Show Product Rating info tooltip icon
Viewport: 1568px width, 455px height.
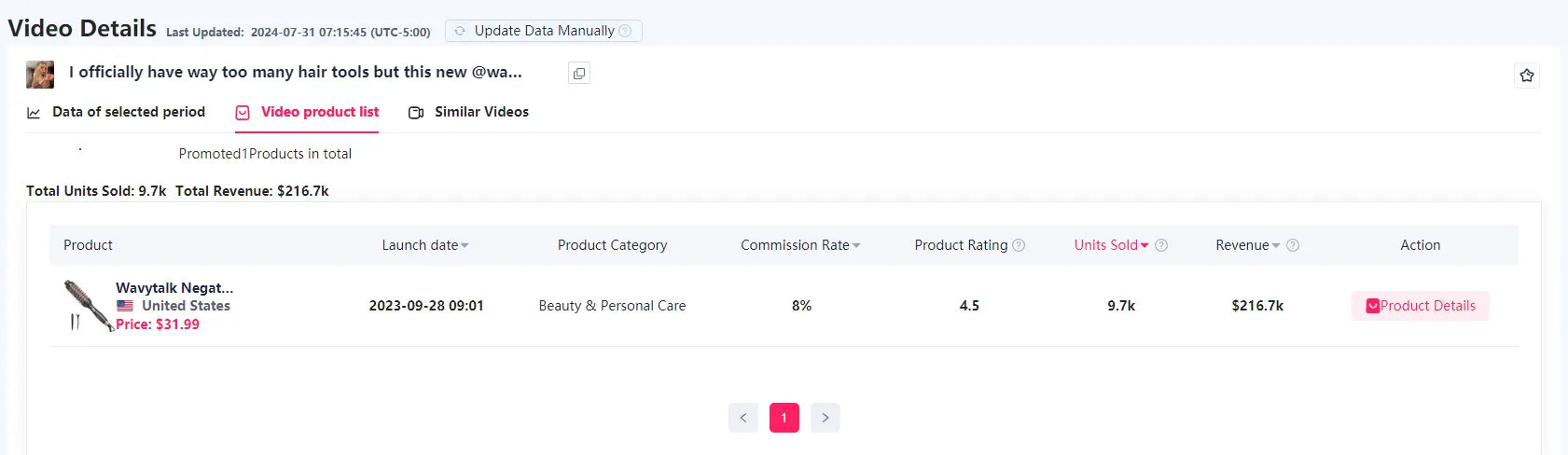point(1019,245)
